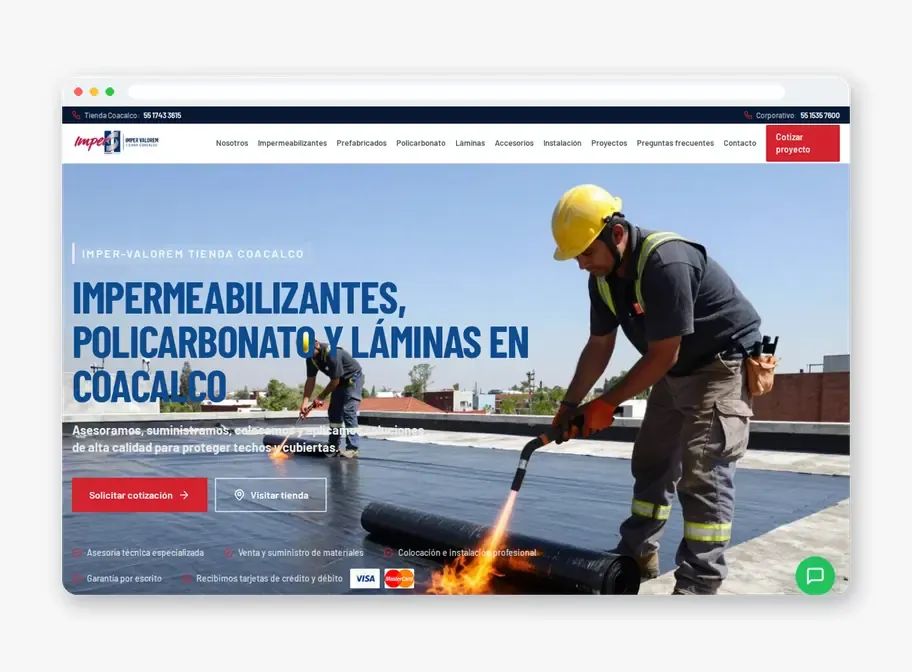
Task: Click the arrow icon in Solicitar cotización
Action: tap(184, 495)
